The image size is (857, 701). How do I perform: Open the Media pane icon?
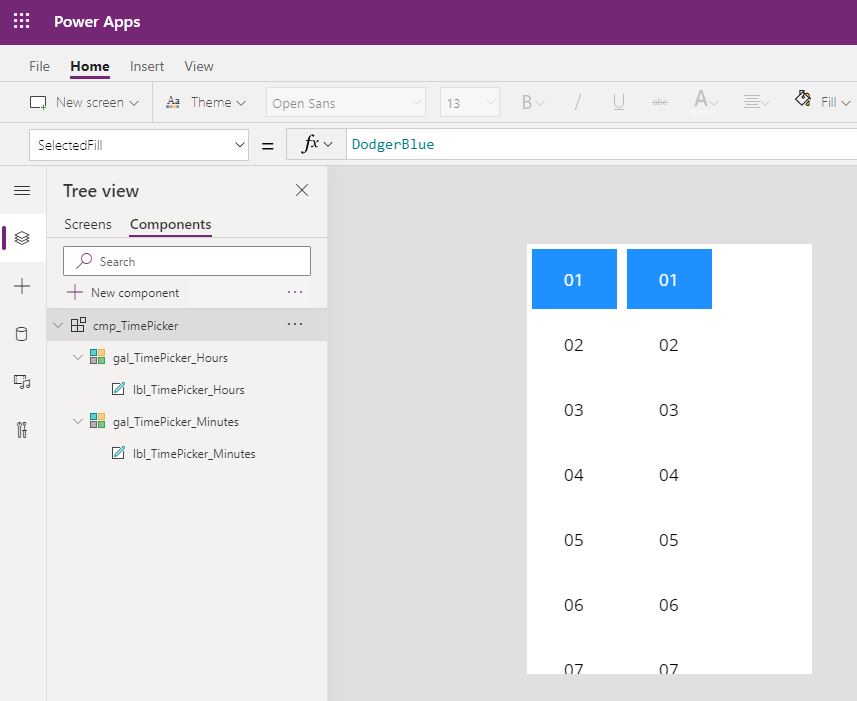click(22, 381)
